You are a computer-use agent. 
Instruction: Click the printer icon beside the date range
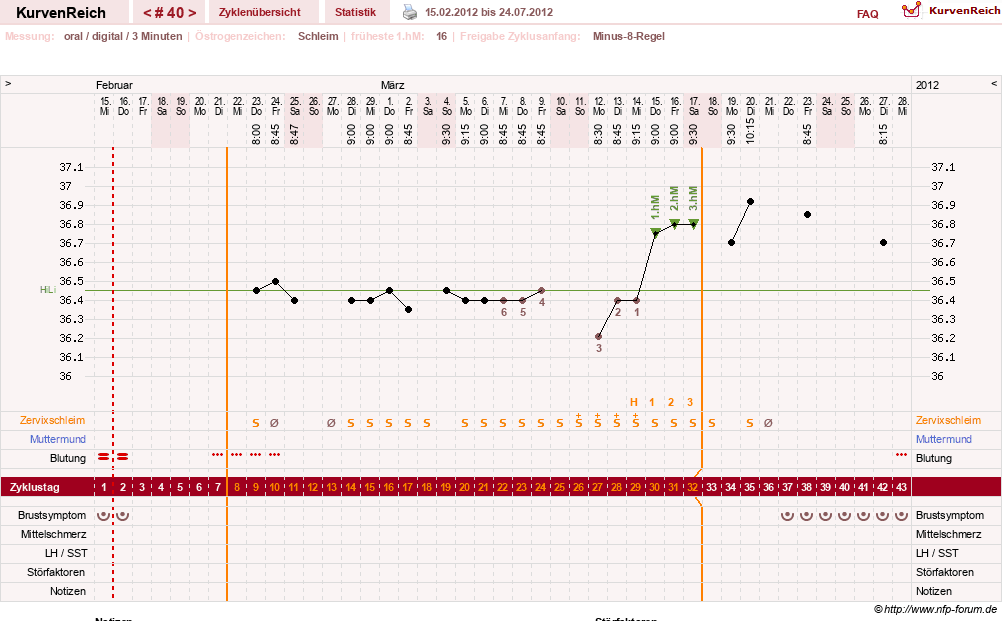[x=410, y=12]
